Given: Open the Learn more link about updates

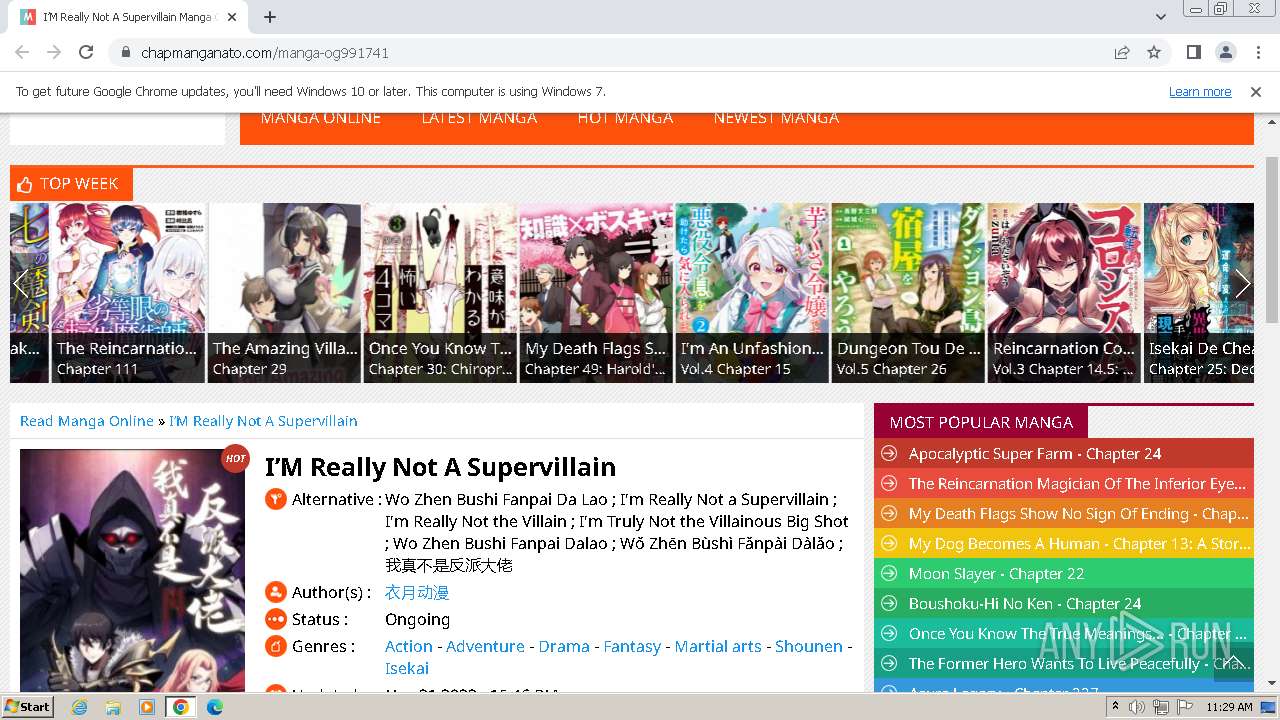Looking at the screenshot, I should (x=1200, y=91).
